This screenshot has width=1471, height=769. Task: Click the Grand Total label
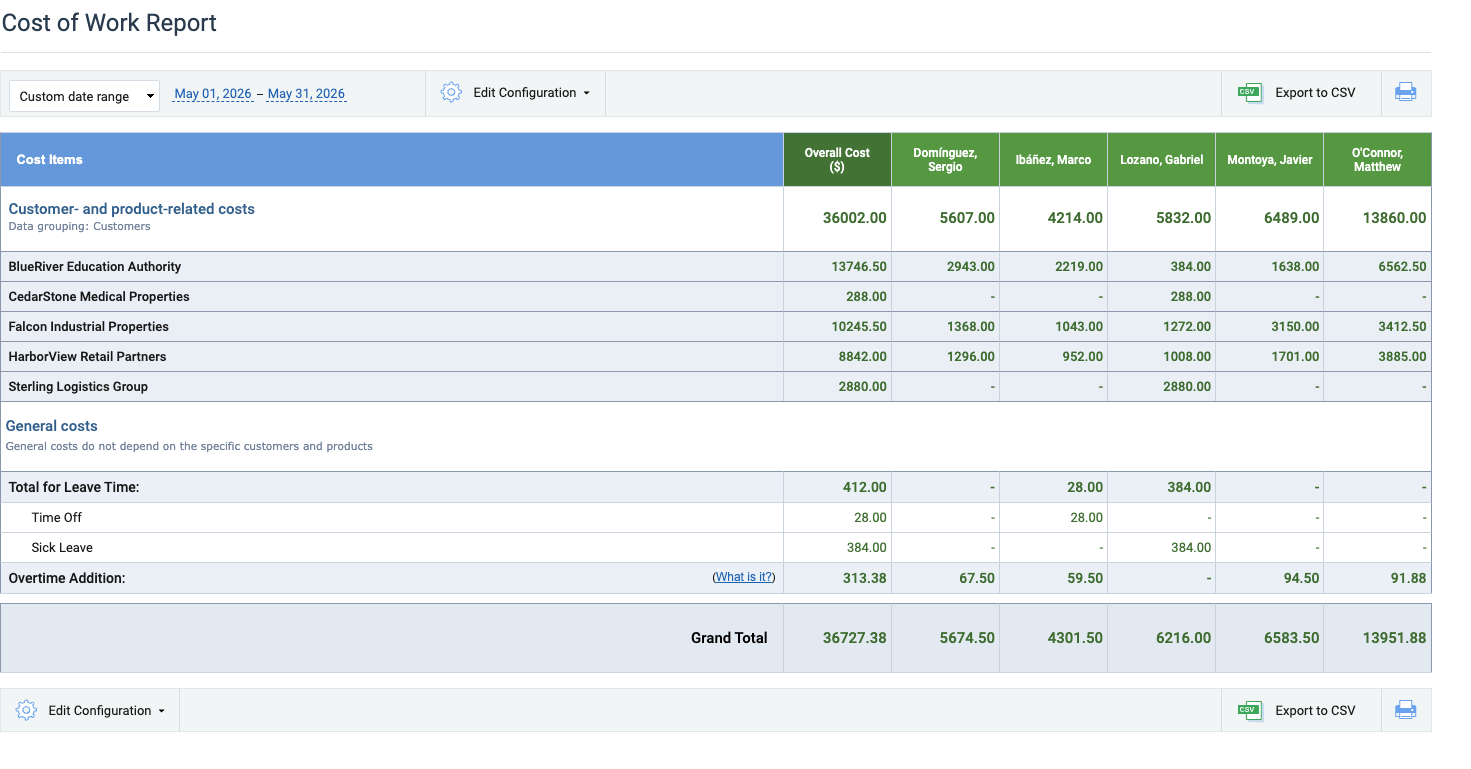[x=729, y=638]
